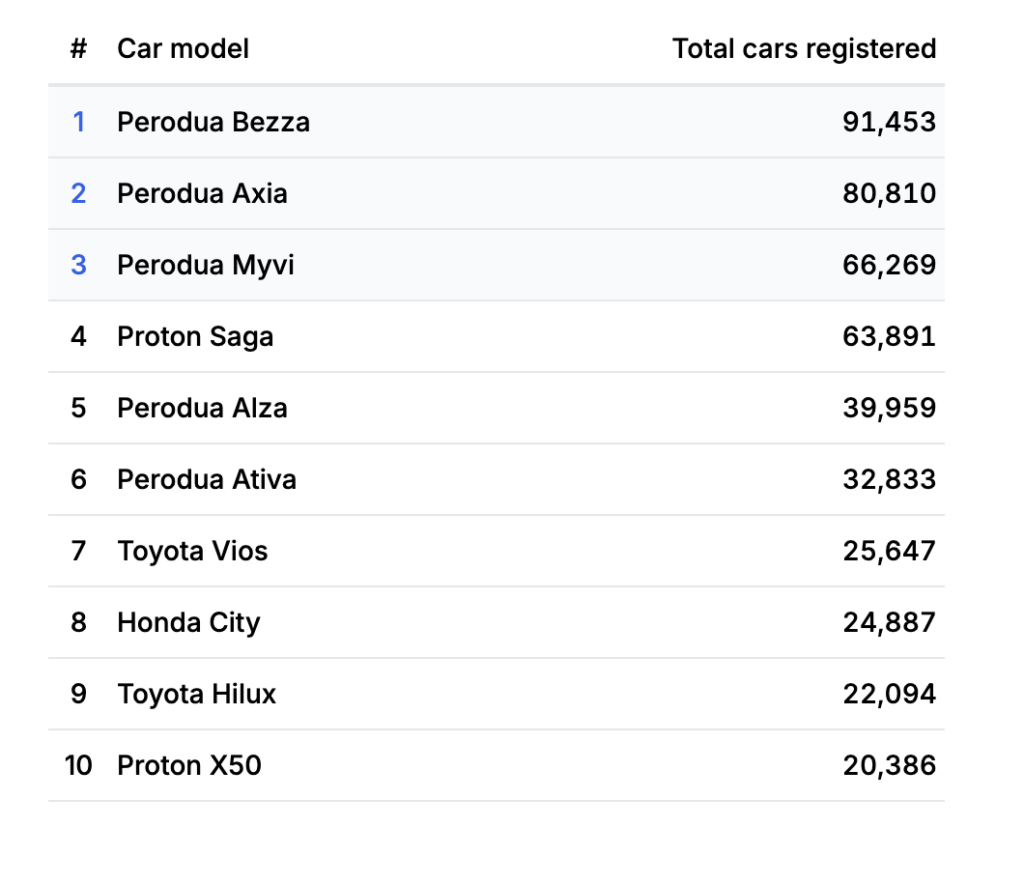Click the blue rank number 1
The image size is (1024, 885).
[78, 122]
